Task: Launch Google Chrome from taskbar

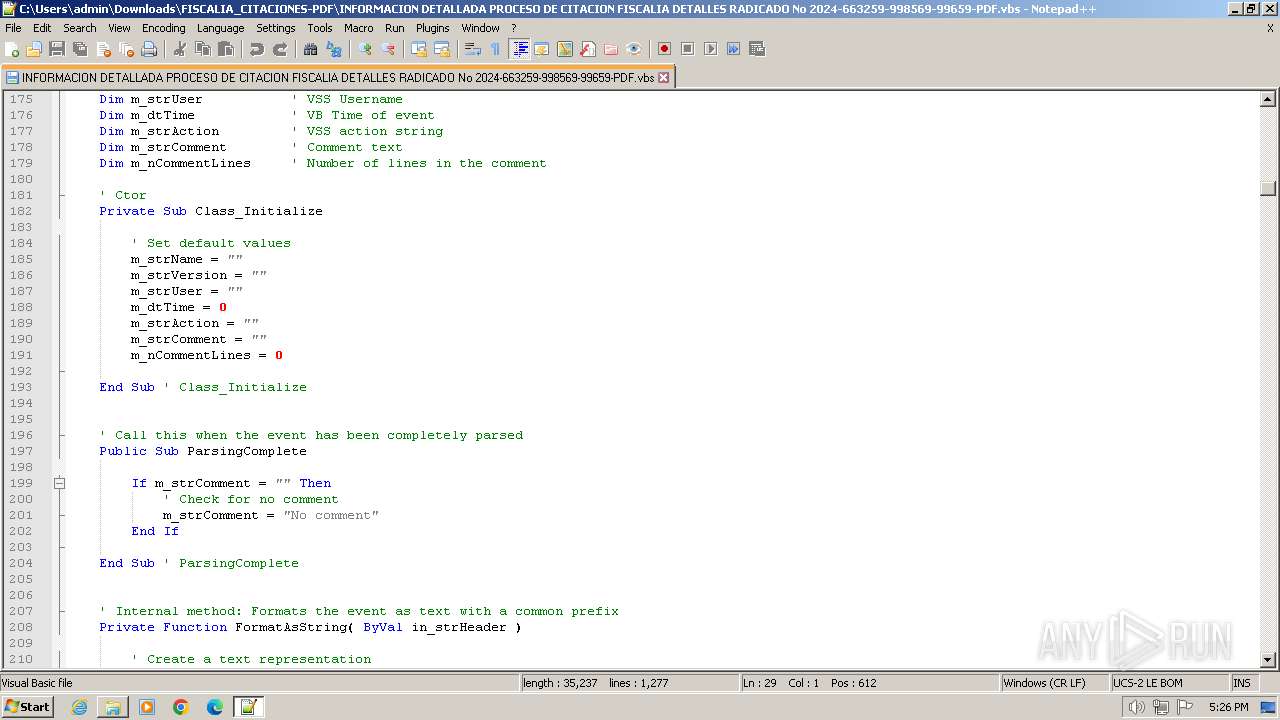Action: tap(181, 707)
